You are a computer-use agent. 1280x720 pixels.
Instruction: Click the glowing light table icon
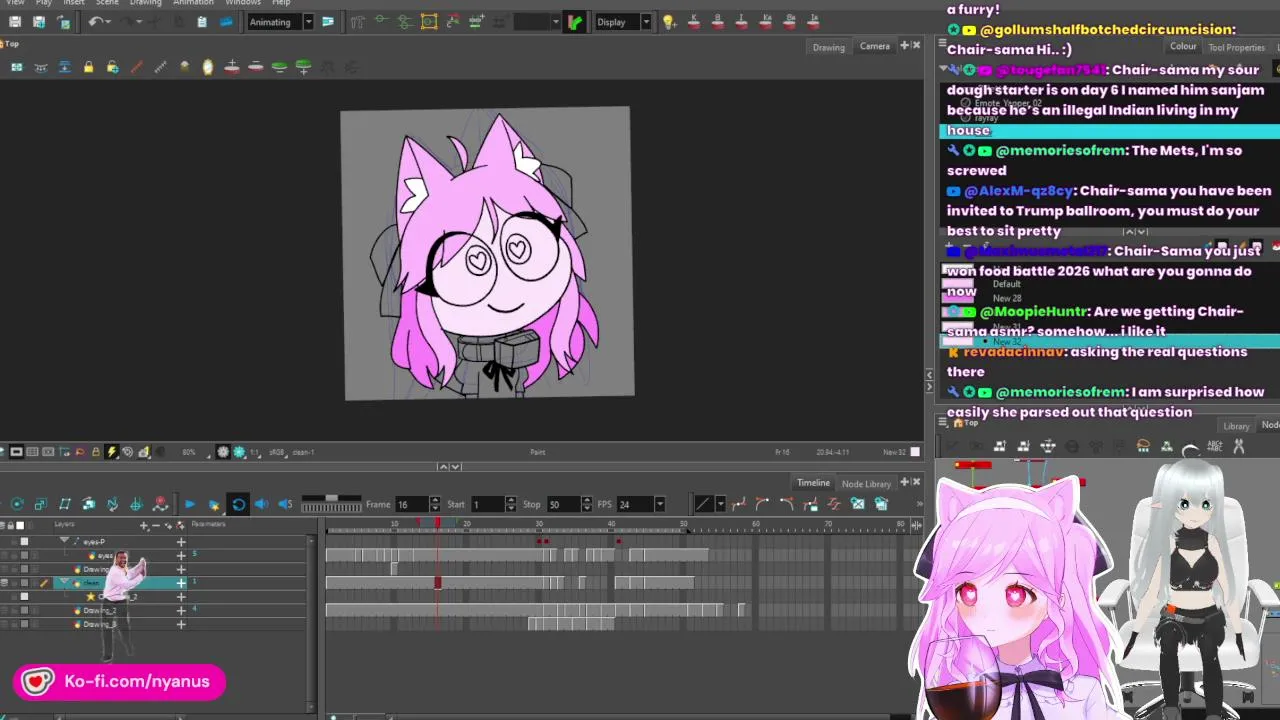tap(208, 67)
